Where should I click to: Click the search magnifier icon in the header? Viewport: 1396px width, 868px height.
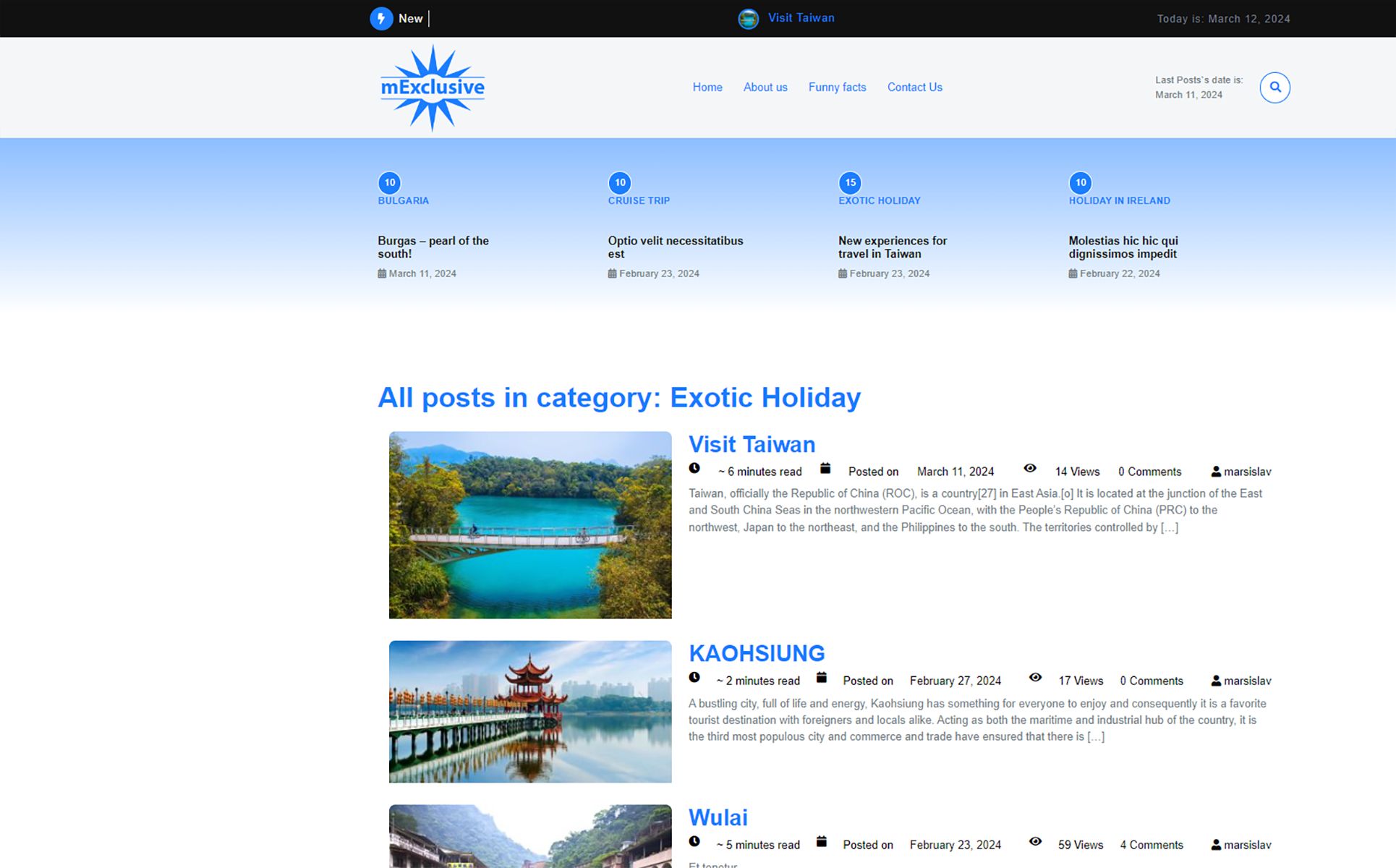(1274, 88)
